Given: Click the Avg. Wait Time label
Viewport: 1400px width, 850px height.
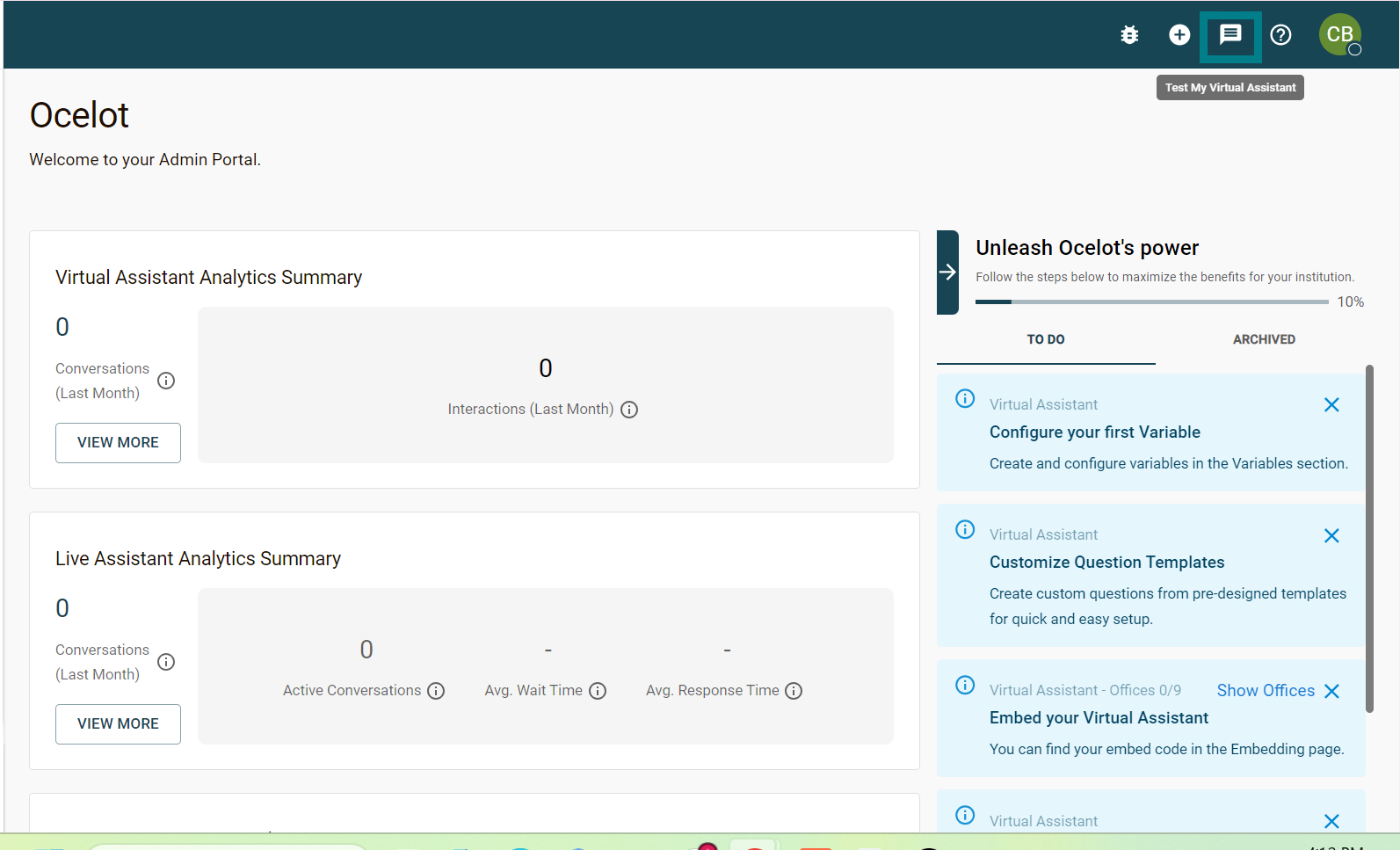Looking at the screenshot, I should pos(533,691).
